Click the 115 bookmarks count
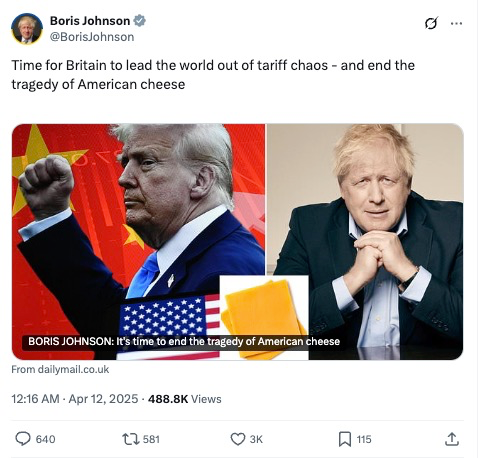 pos(364,439)
